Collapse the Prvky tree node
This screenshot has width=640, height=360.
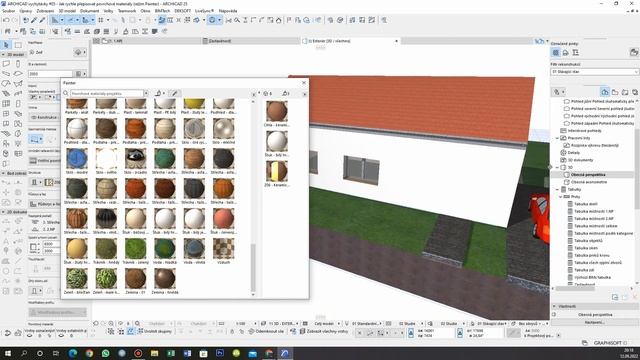tap(560, 197)
